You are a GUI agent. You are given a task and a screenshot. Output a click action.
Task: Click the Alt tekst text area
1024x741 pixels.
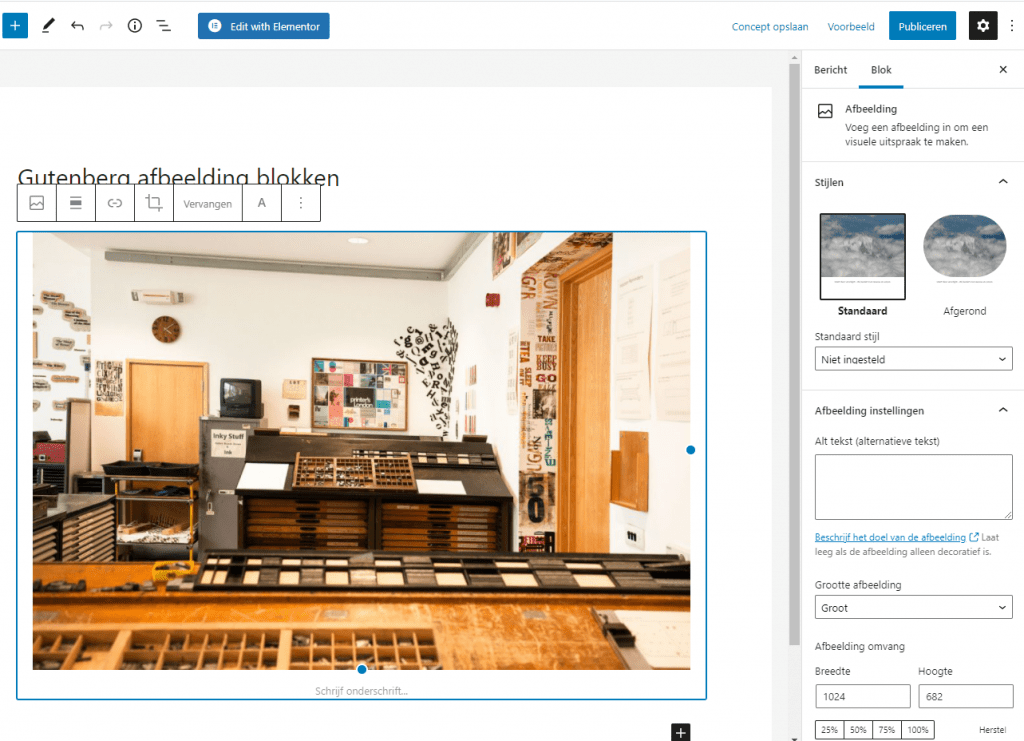[913, 487]
